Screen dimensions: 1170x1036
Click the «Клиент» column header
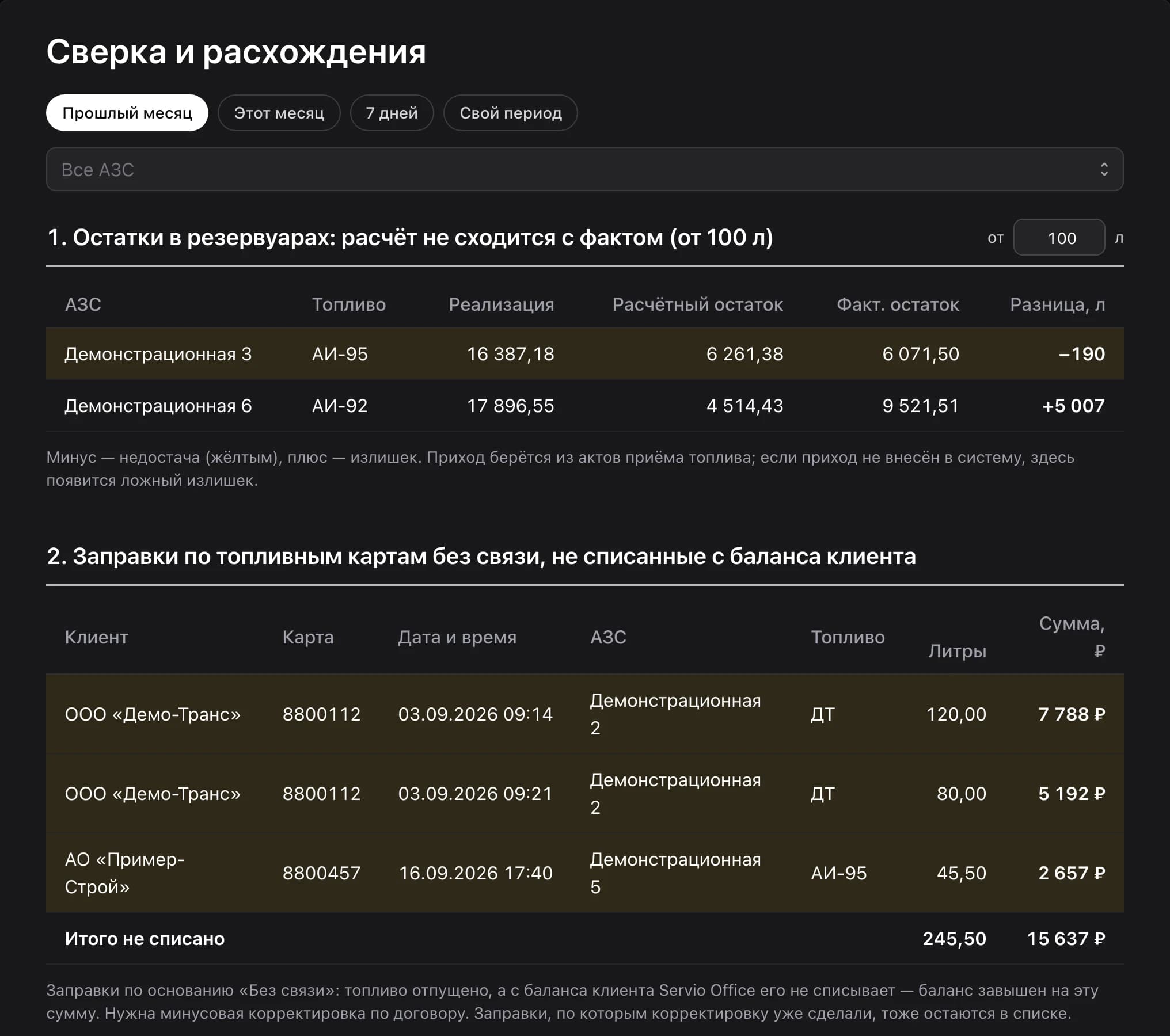(x=96, y=637)
